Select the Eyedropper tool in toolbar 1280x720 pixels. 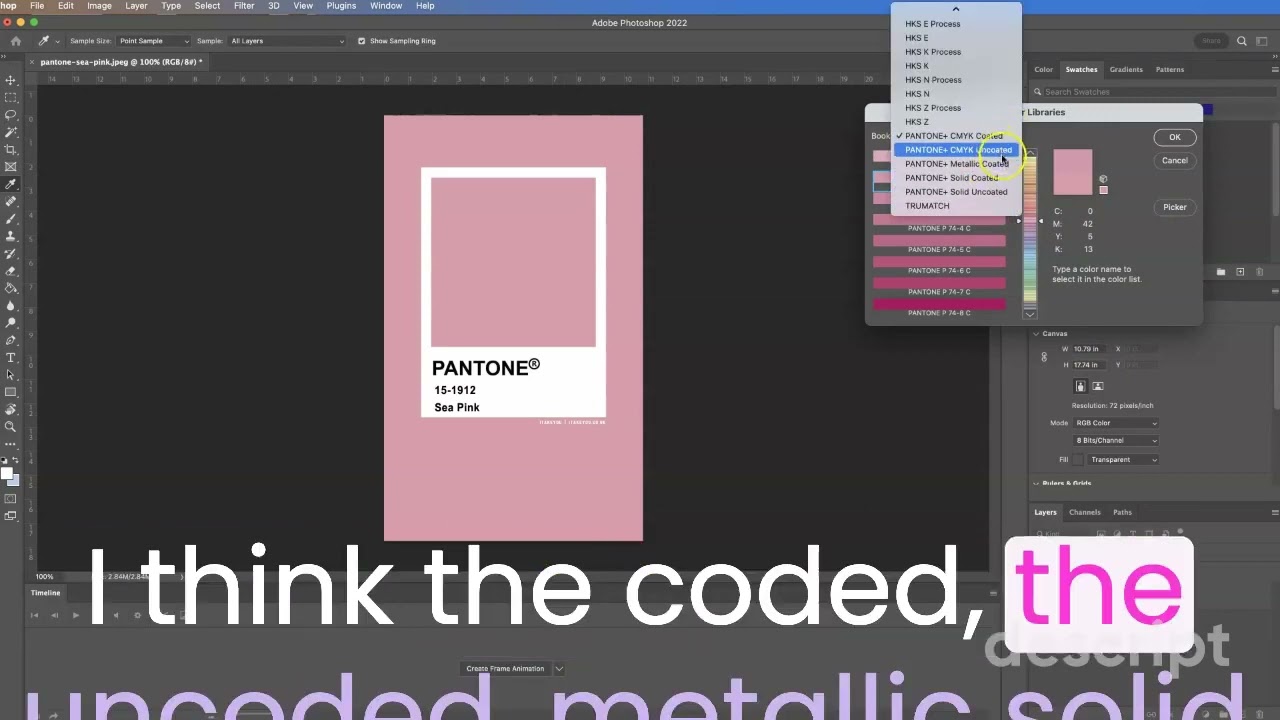tap(11, 184)
